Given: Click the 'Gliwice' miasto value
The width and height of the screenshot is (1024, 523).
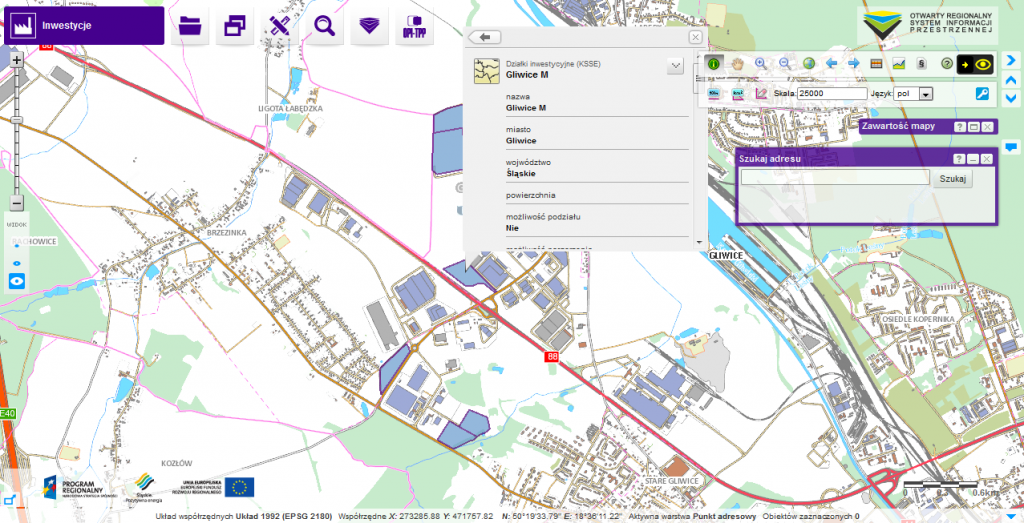Looking at the screenshot, I should point(521,140).
